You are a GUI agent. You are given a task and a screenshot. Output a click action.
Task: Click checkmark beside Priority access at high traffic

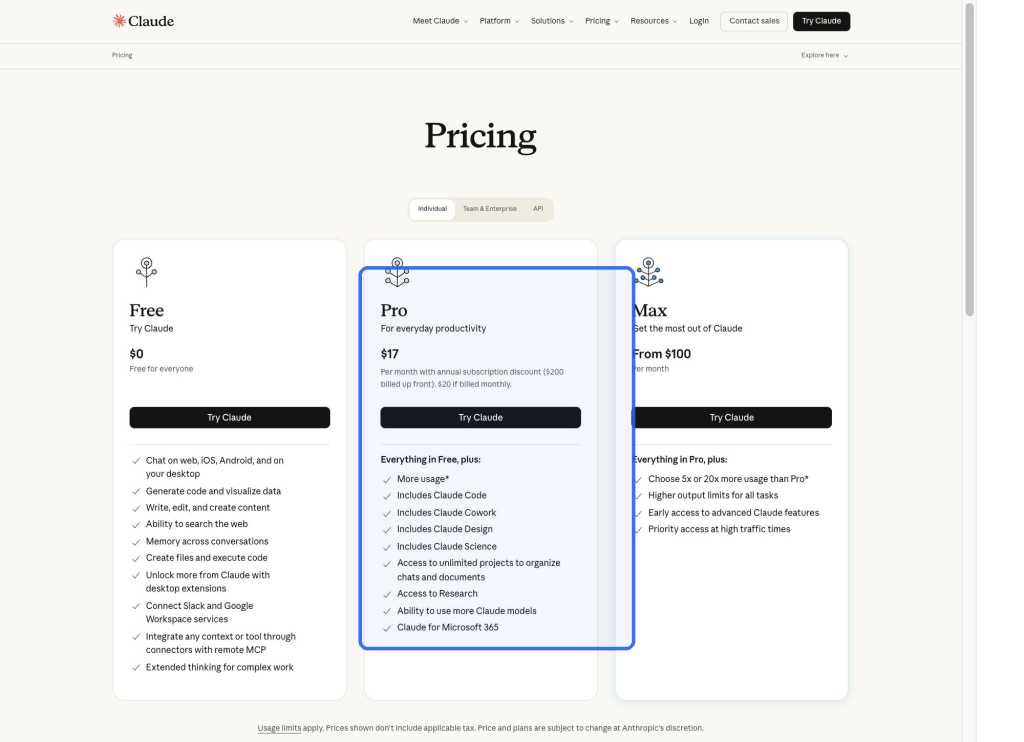click(638, 530)
